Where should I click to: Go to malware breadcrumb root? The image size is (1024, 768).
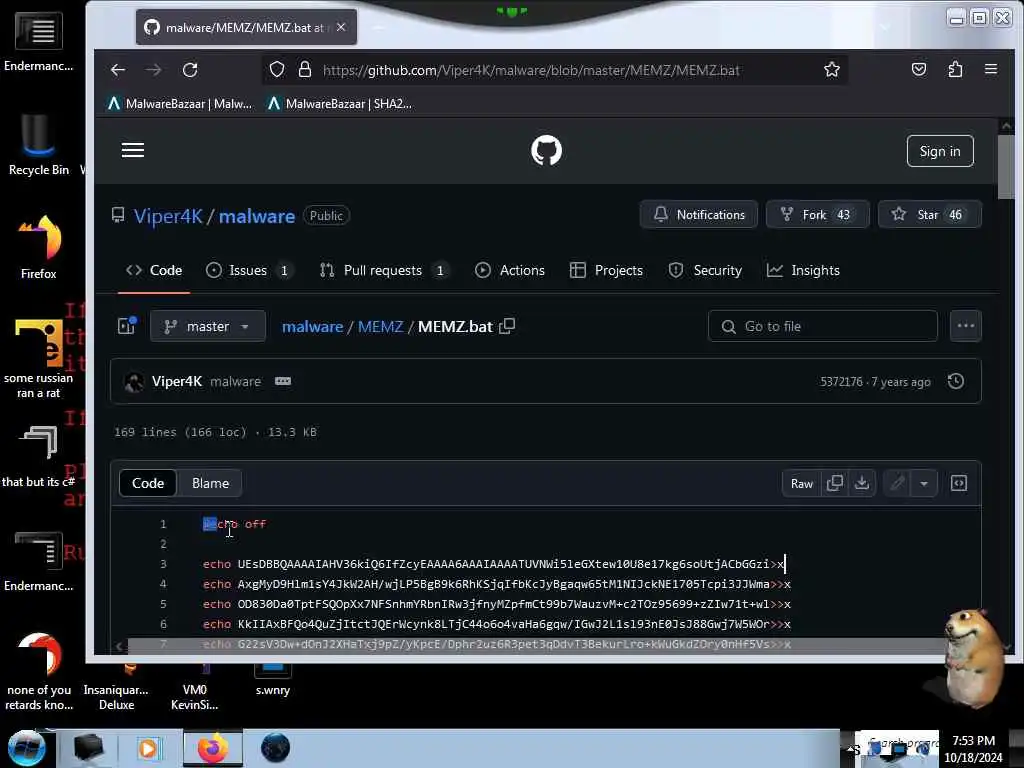(312, 327)
